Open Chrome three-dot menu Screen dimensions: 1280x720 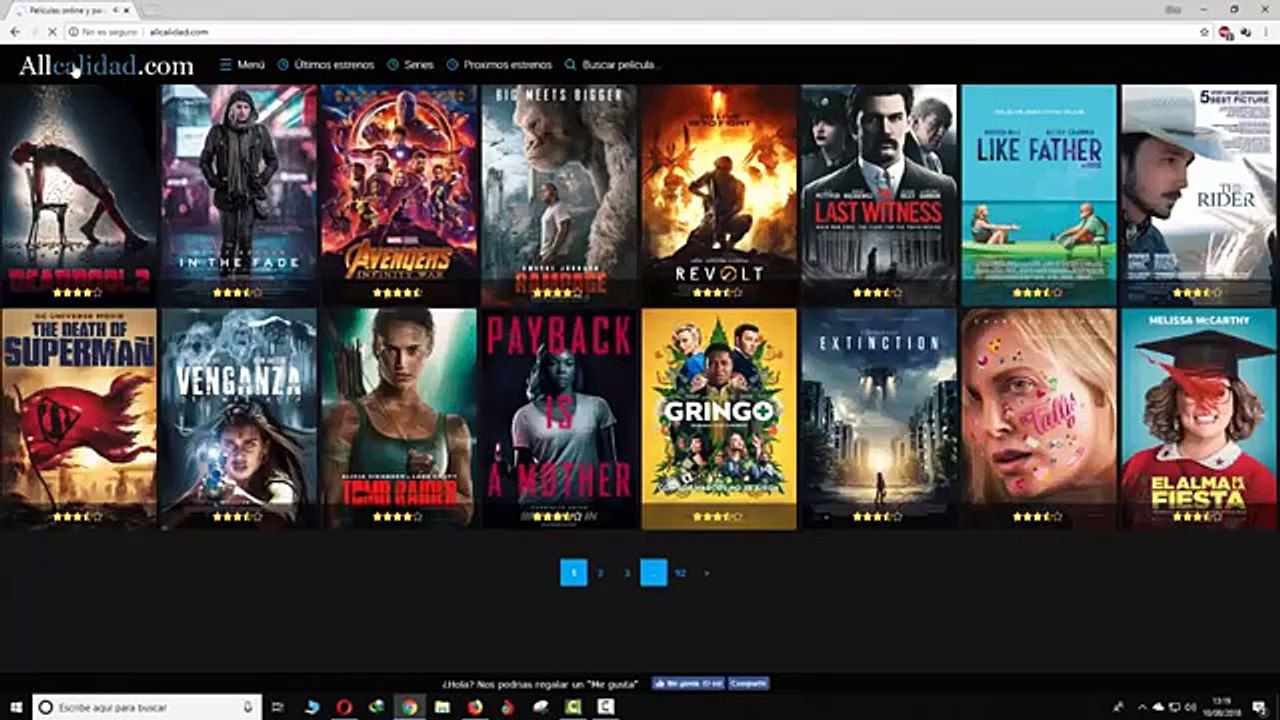pos(1266,32)
